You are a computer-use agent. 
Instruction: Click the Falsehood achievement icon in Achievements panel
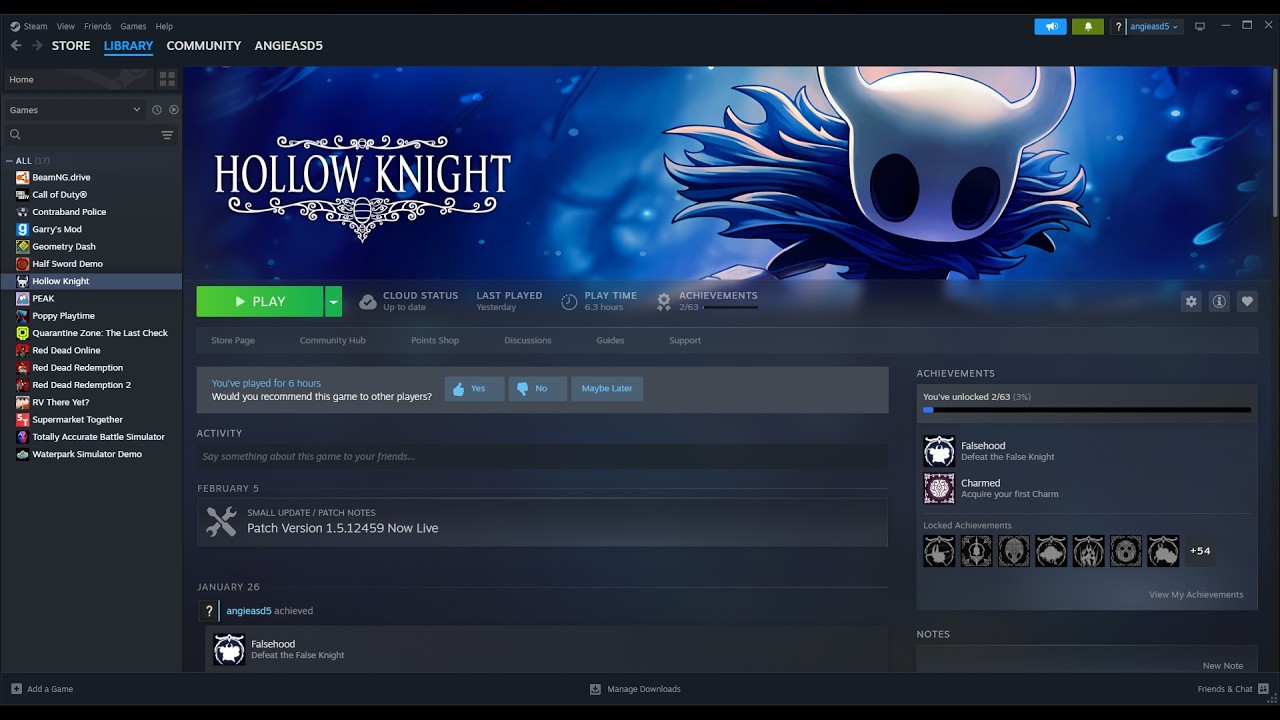(939, 451)
